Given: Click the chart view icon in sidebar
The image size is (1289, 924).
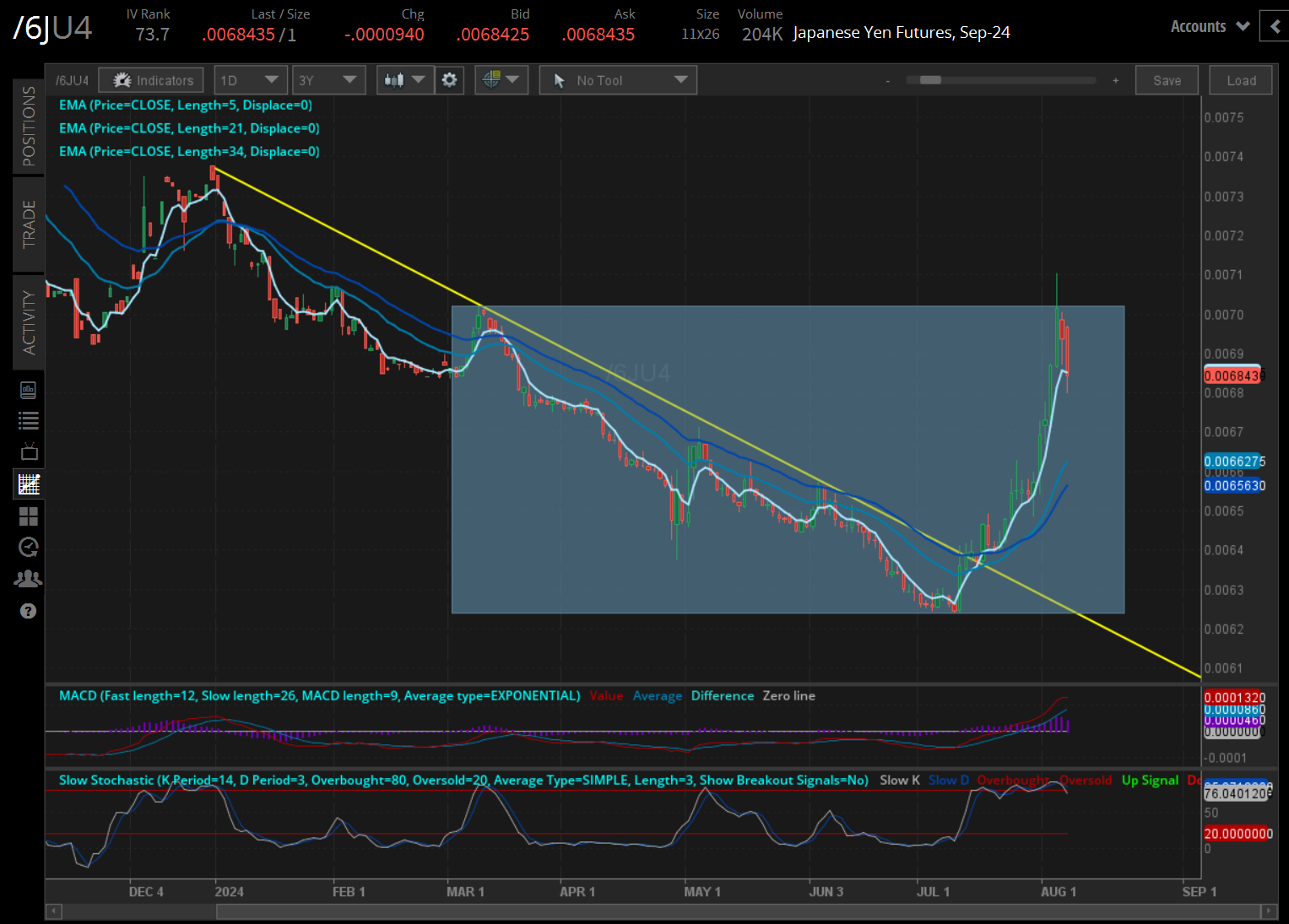Looking at the screenshot, I should [29, 484].
